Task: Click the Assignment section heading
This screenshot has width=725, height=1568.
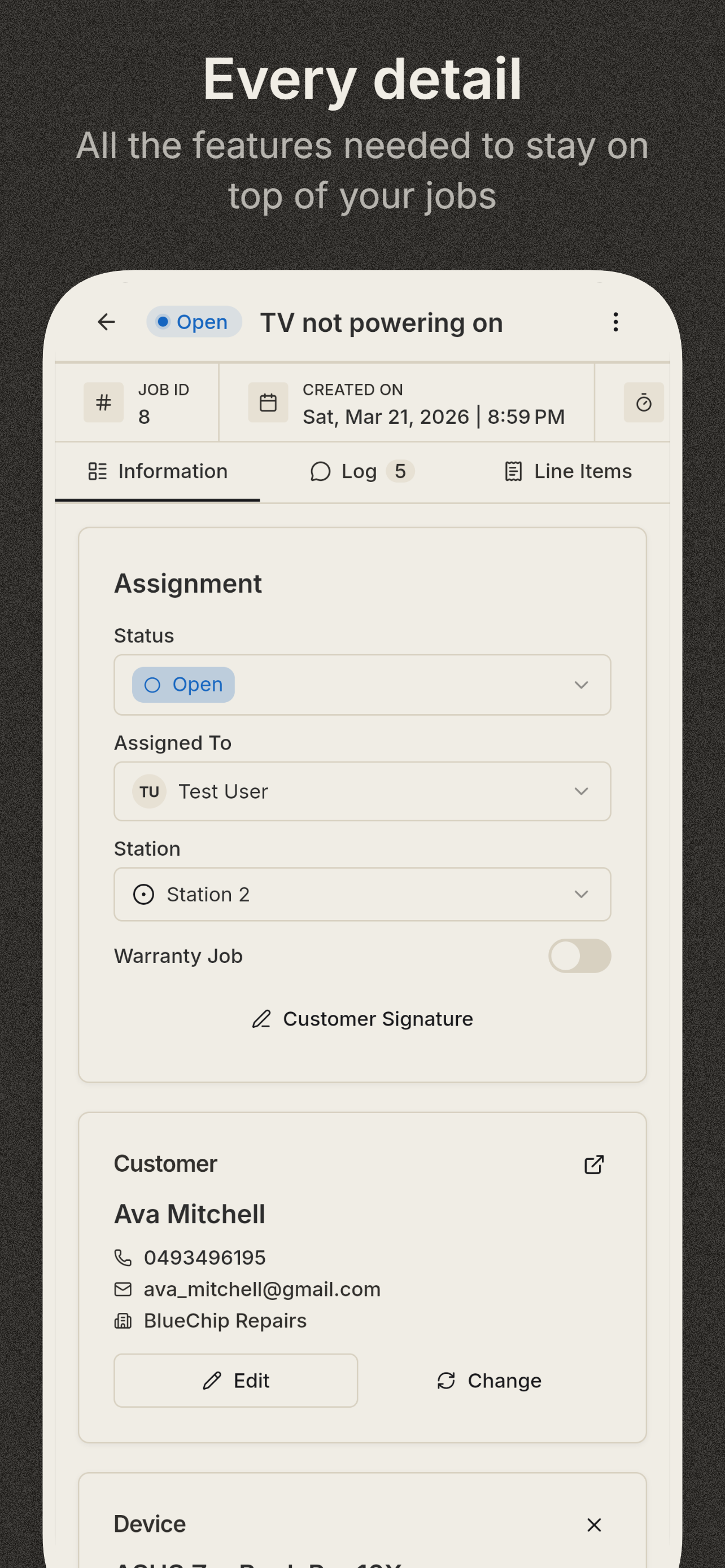Action: pos(188,583)
